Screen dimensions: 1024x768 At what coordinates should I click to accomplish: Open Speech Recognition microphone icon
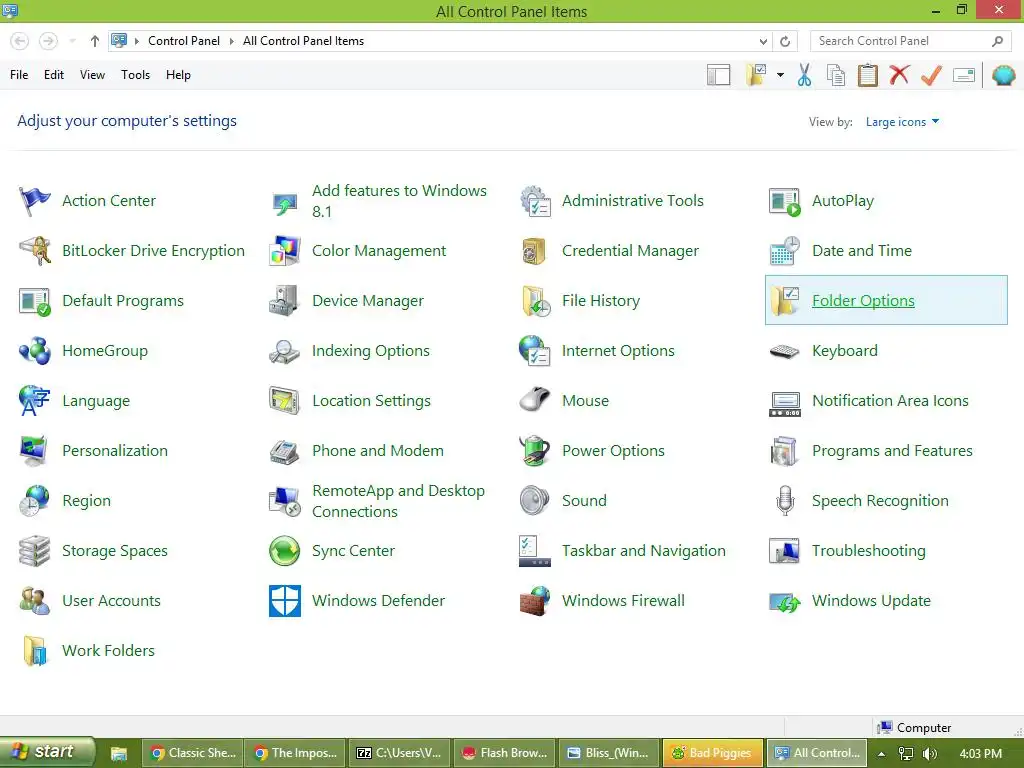pyautogui.click(x=784, y=501)
